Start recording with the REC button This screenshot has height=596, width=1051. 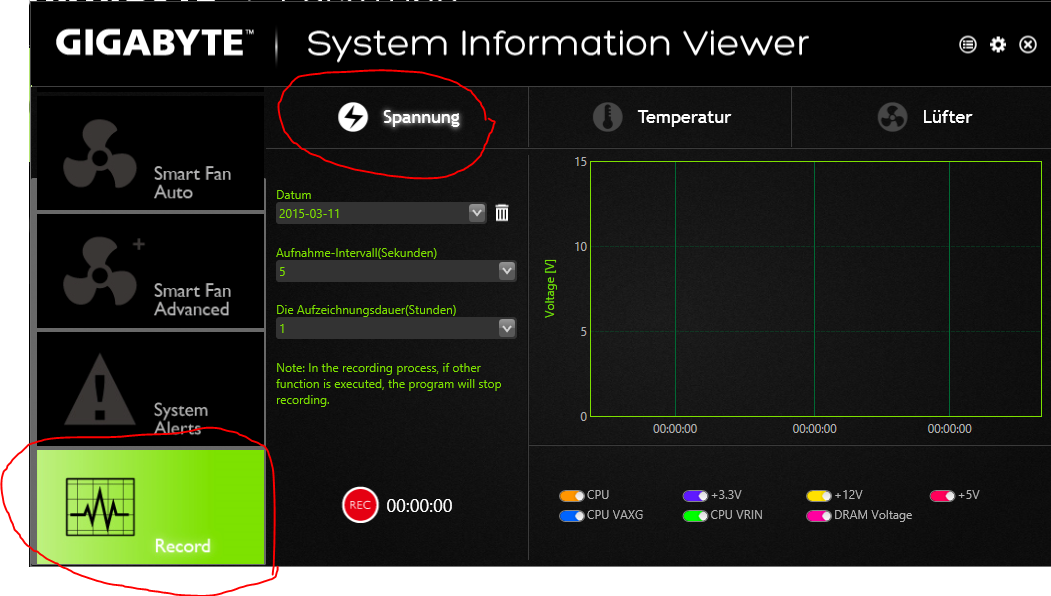point(360,505)
